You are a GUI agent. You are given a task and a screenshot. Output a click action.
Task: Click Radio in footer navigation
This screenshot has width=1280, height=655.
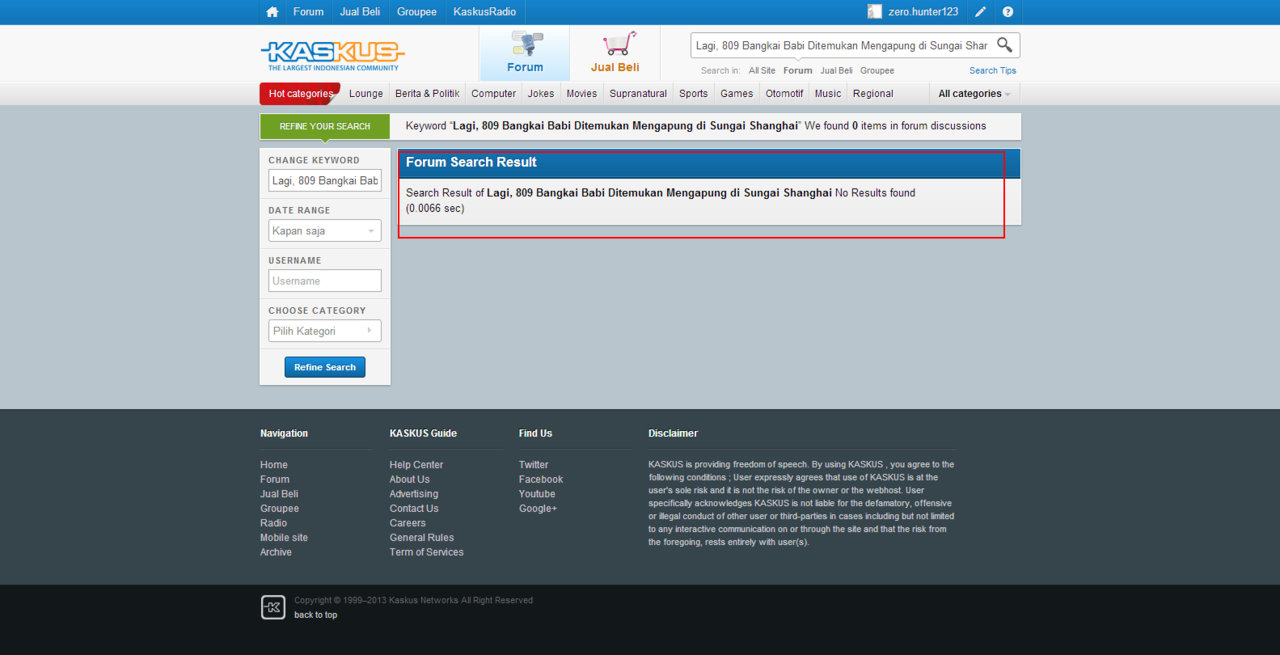[x=274, y=523]
